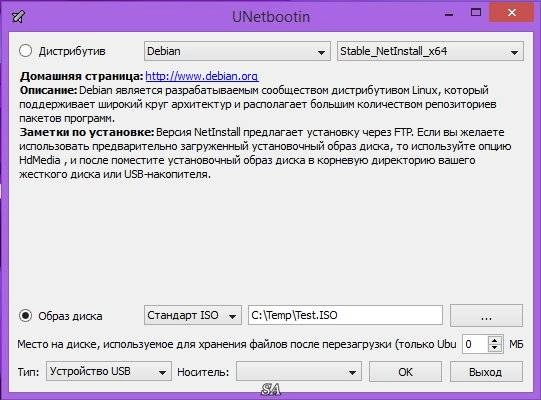Maximize the UNetbootin window
The image size is (541, 400).
coord(476,13)
